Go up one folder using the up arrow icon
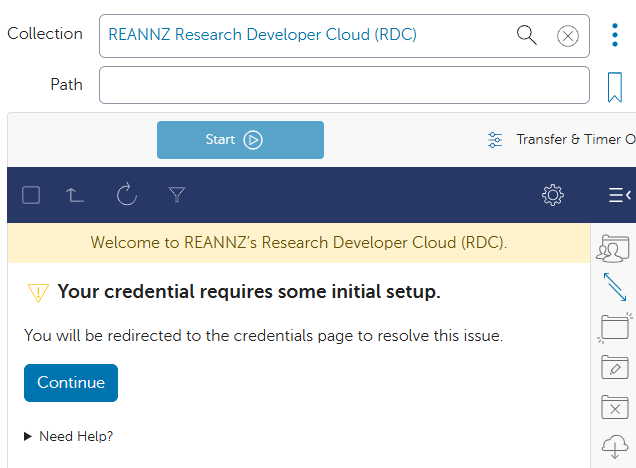Screen dimensions: 636x468 pos(75,195)
